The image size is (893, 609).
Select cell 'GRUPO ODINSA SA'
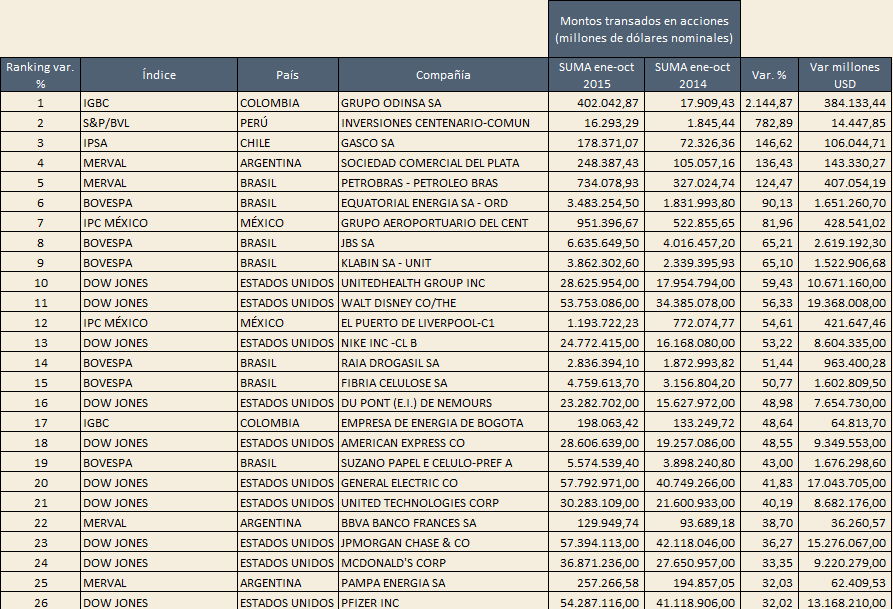pyautogui.click(x=443, y=103)
